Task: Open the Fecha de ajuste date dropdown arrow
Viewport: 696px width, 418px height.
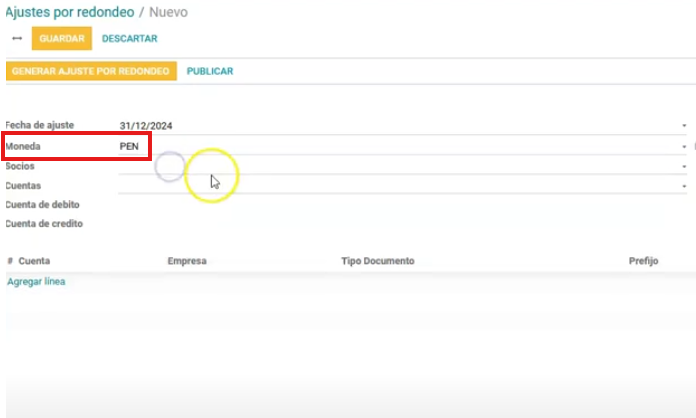Action: coord(684,126)
